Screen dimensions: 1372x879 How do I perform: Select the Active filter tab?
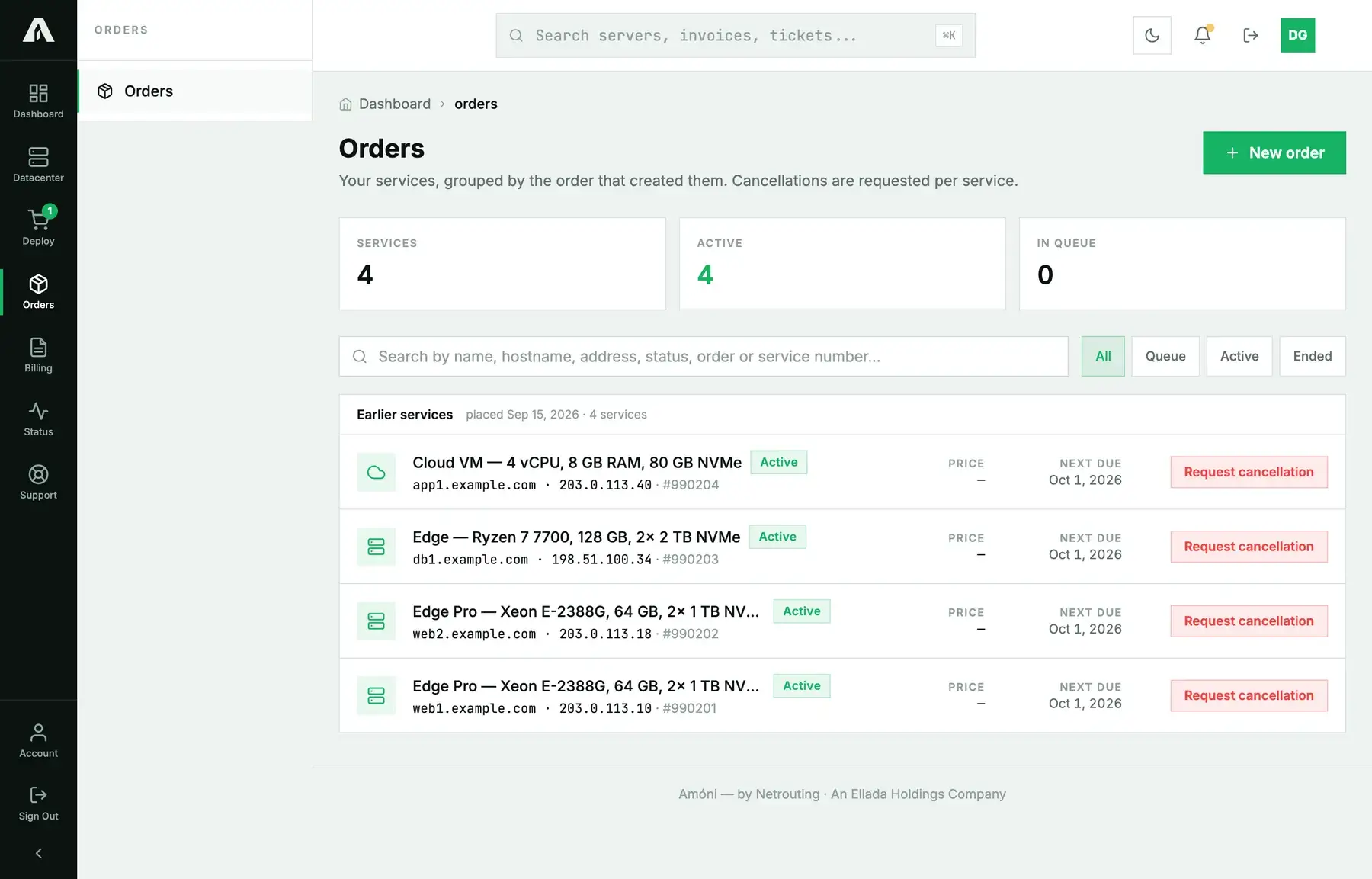pyautogui.click(x=1239, y=357)
